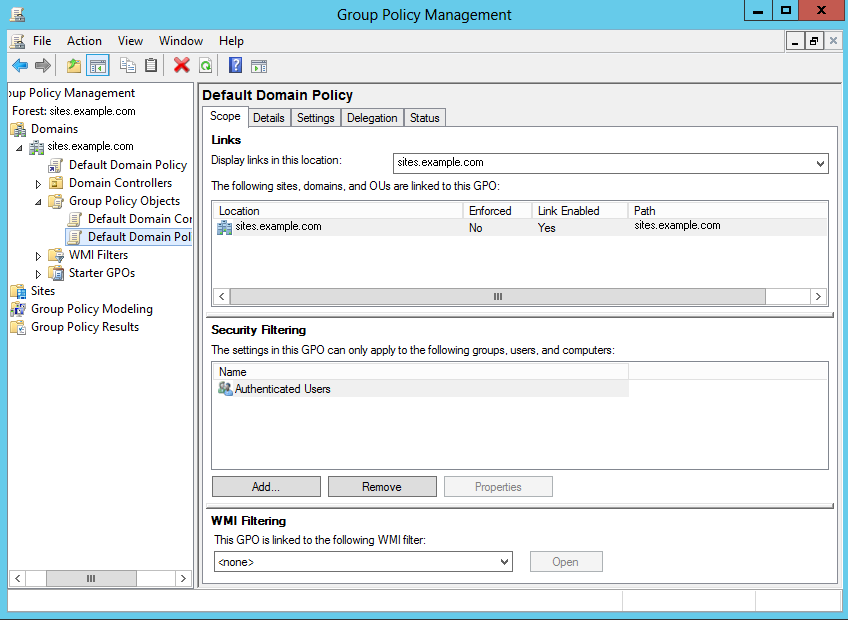This screenshot has width=848, height=620.
Task: Click the Group Policy Results icon
Action: pos(18,327)
